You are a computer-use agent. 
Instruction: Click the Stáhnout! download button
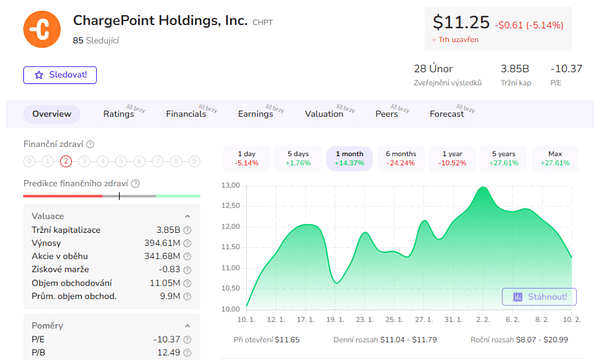tap(539, 297)
